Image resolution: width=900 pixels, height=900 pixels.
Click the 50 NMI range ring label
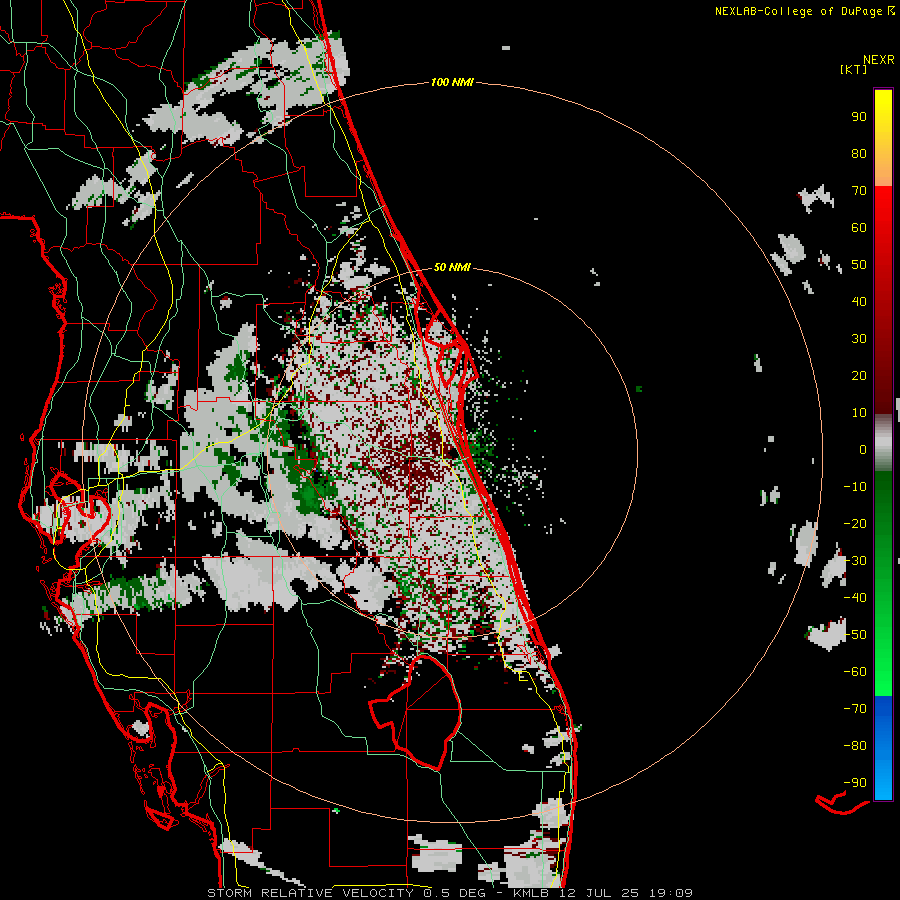point(452,267)
